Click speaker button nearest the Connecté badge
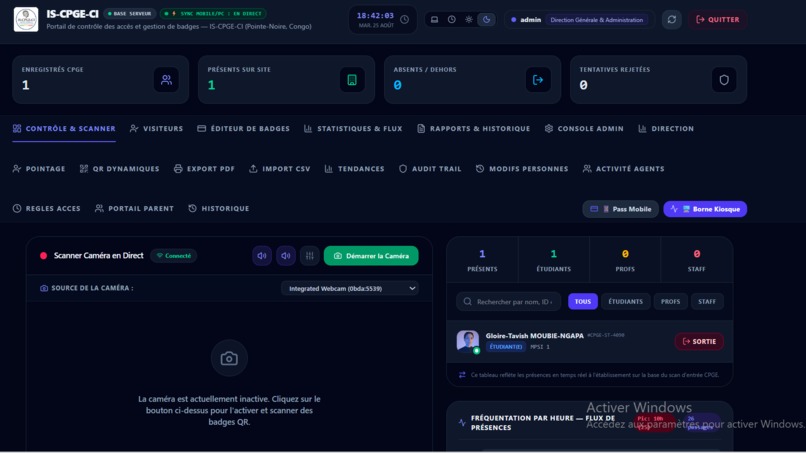This screenshot has height=453, width=806. (x=262, y=256)
